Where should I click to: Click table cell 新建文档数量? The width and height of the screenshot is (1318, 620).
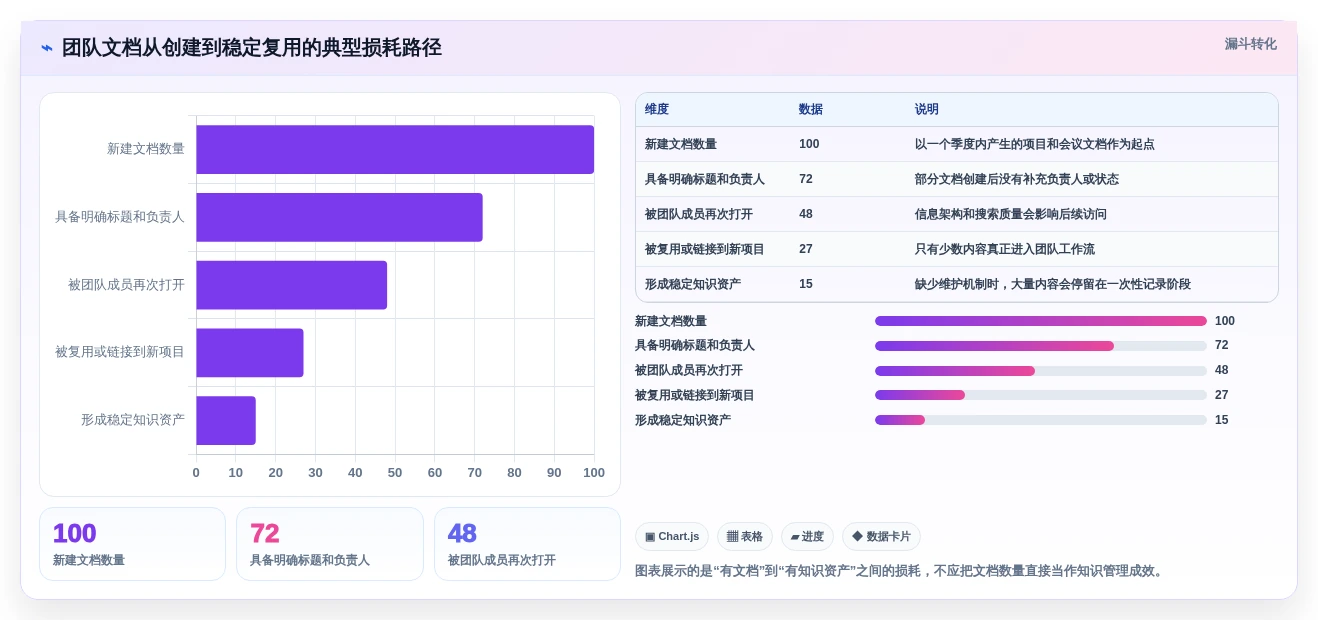click(x=681, y=144)
